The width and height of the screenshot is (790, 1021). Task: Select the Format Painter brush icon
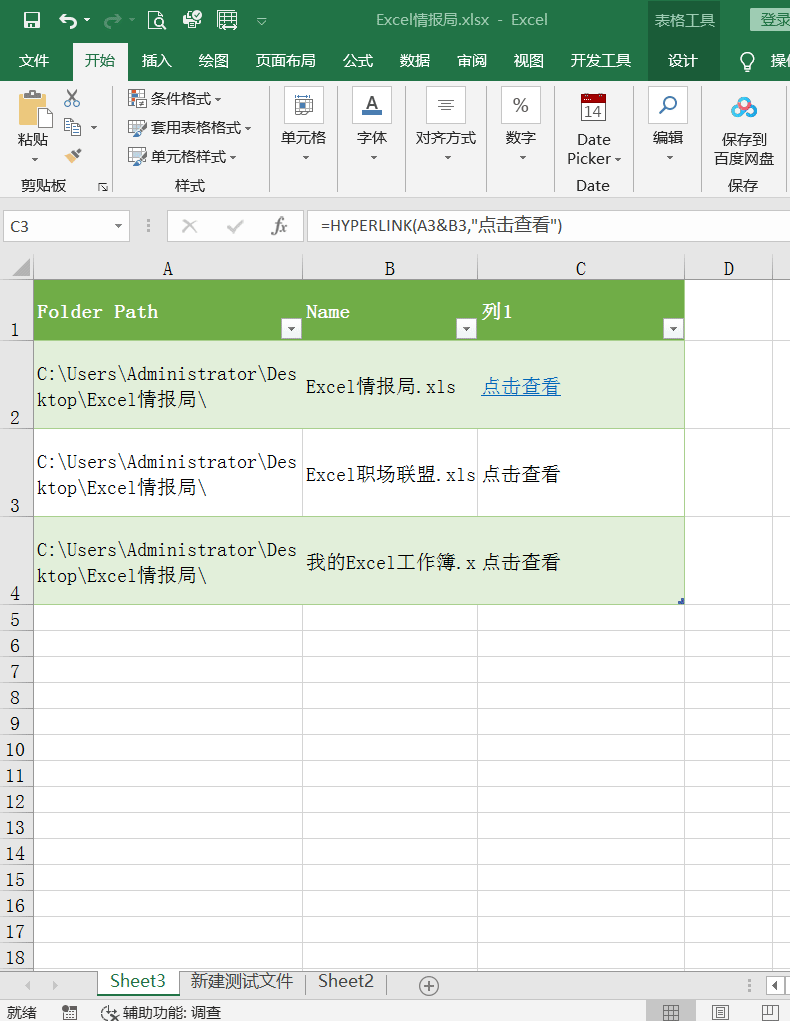(73, 156)
